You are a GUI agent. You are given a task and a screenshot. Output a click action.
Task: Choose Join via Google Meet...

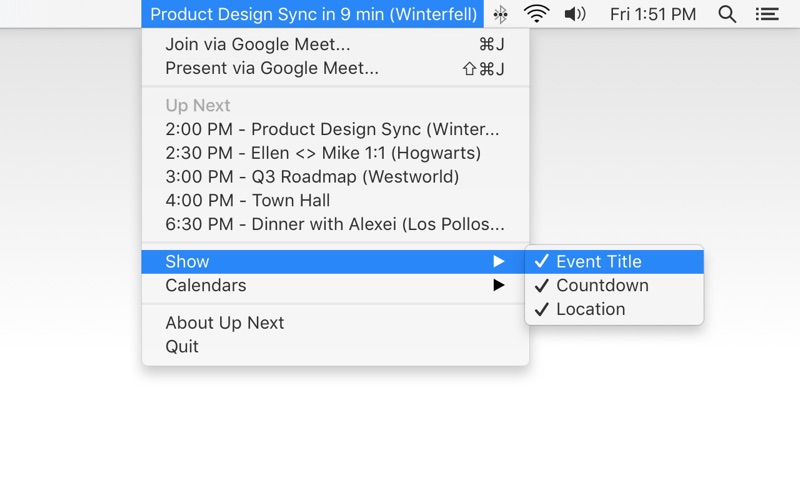(335, 44)
